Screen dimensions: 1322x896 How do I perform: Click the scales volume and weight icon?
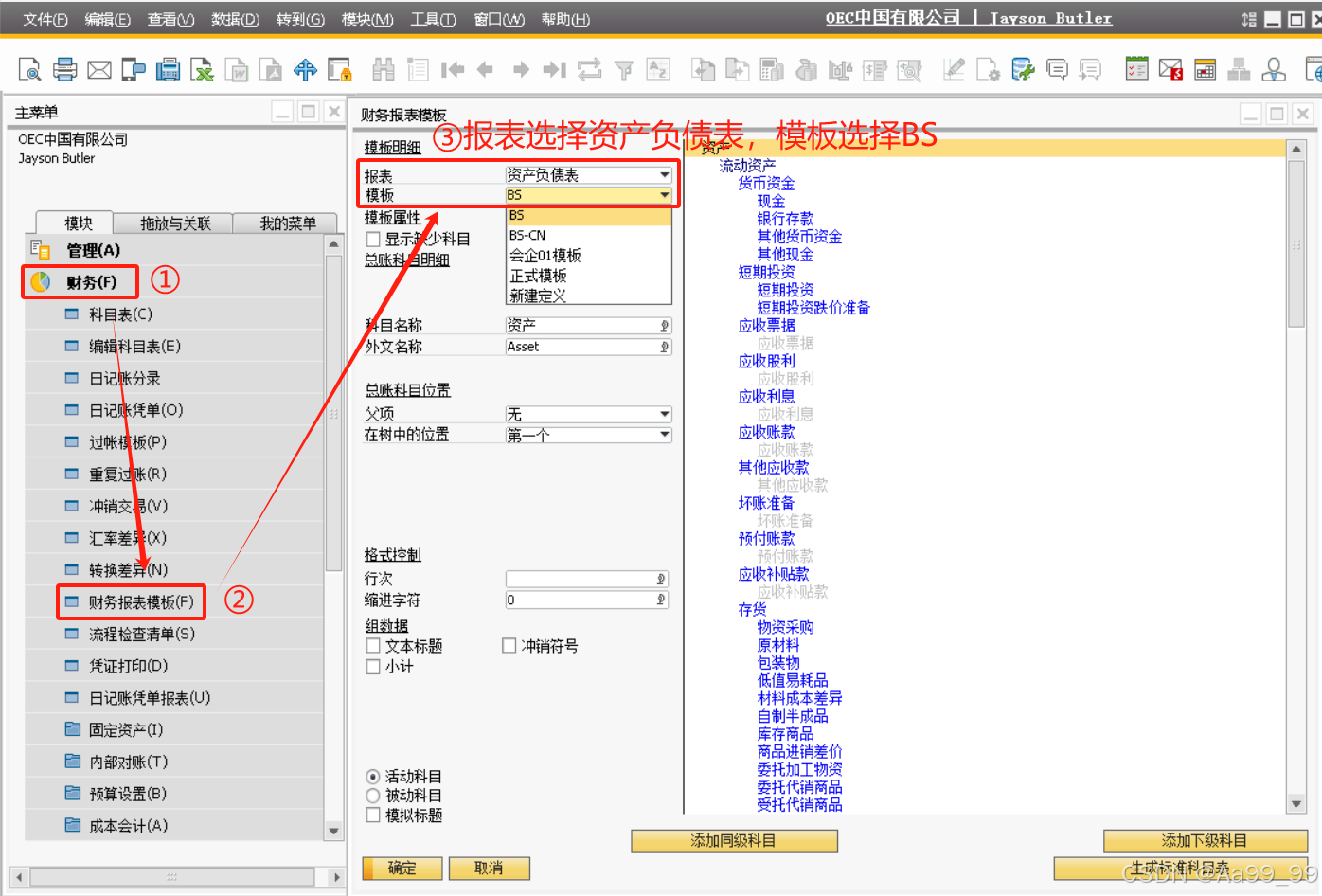click(x=840, y=69)
